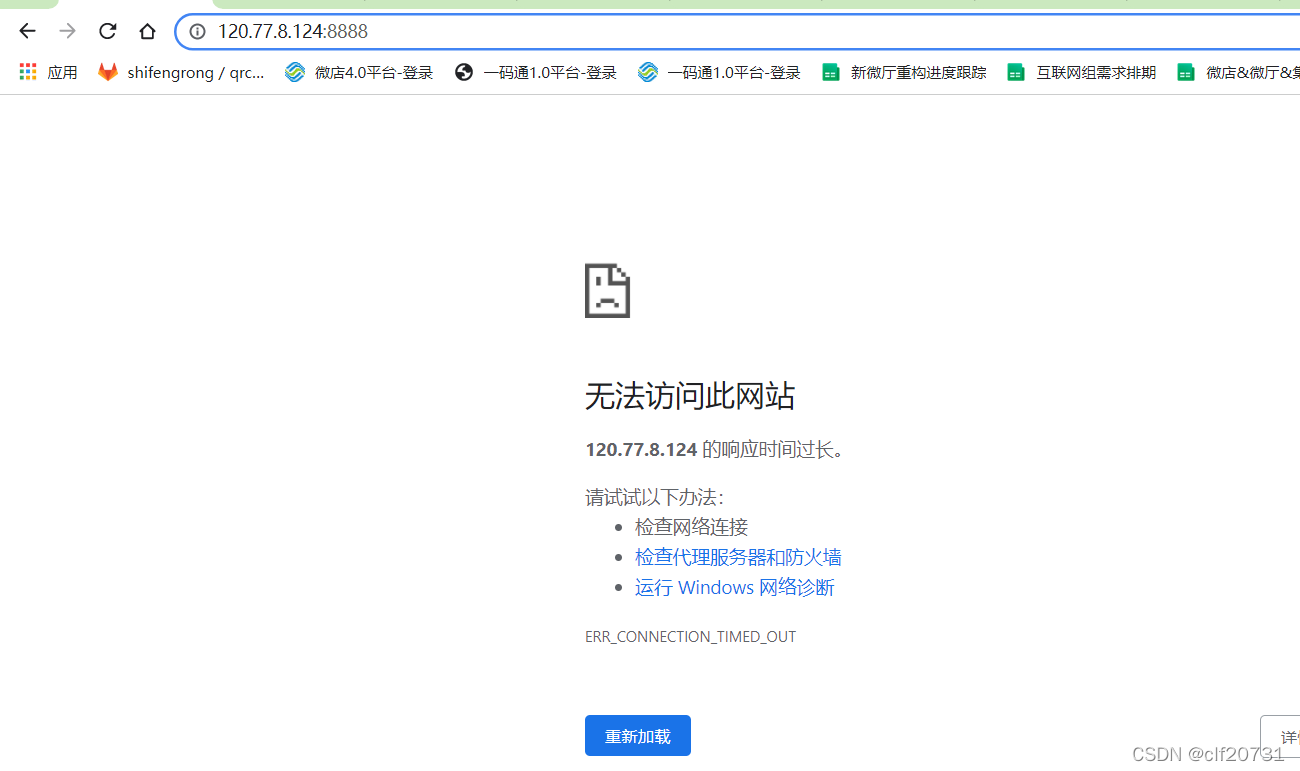Open the shifengrong / qrc GitLab bookmark
Viewport: 1300px width, 771px height.
pos(181,72)
